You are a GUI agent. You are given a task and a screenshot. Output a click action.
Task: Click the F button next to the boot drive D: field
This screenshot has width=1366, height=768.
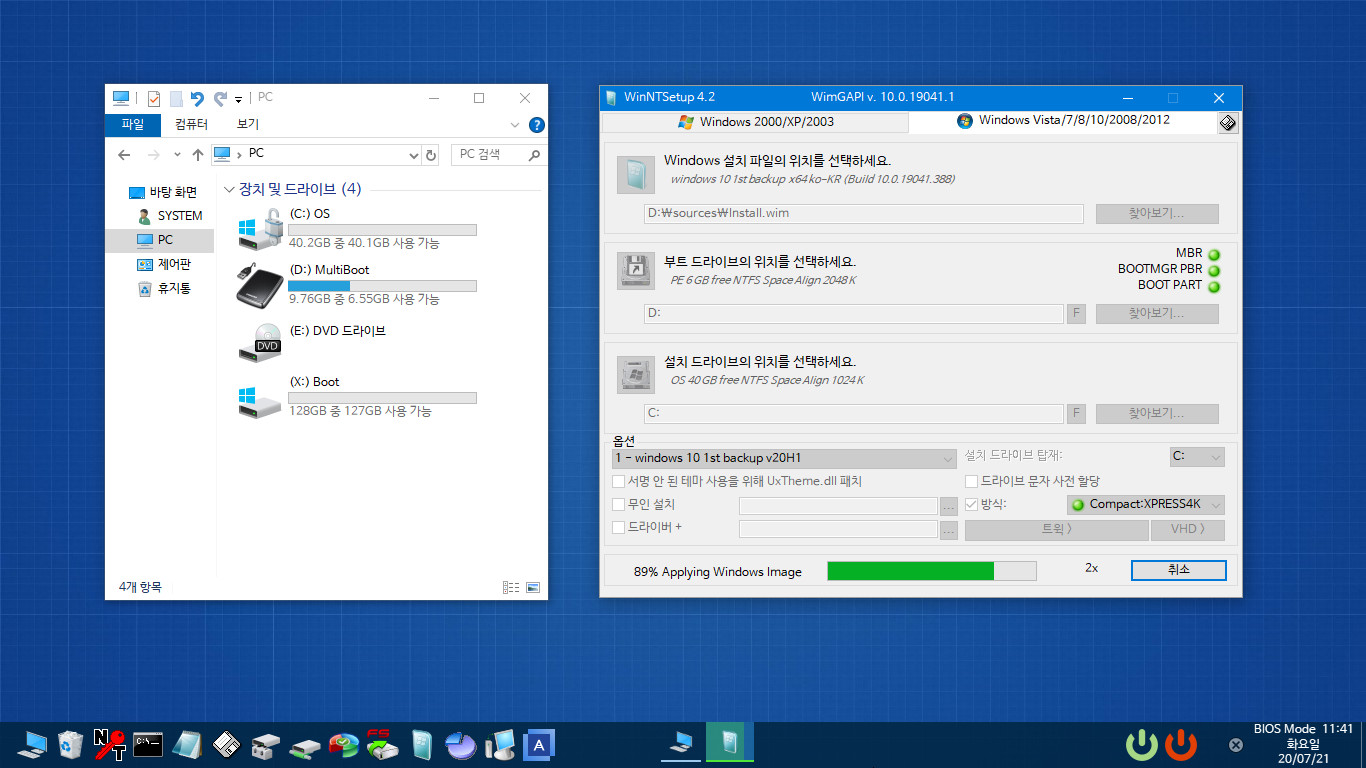1076,313
